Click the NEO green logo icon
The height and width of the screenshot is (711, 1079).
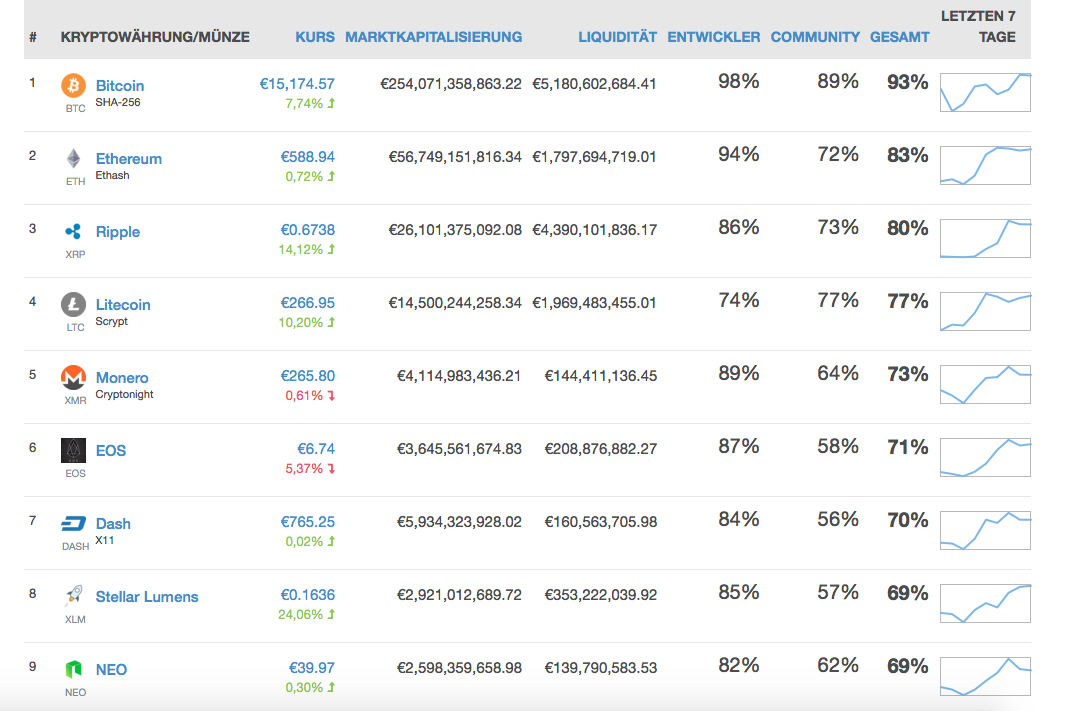[74, 669]
